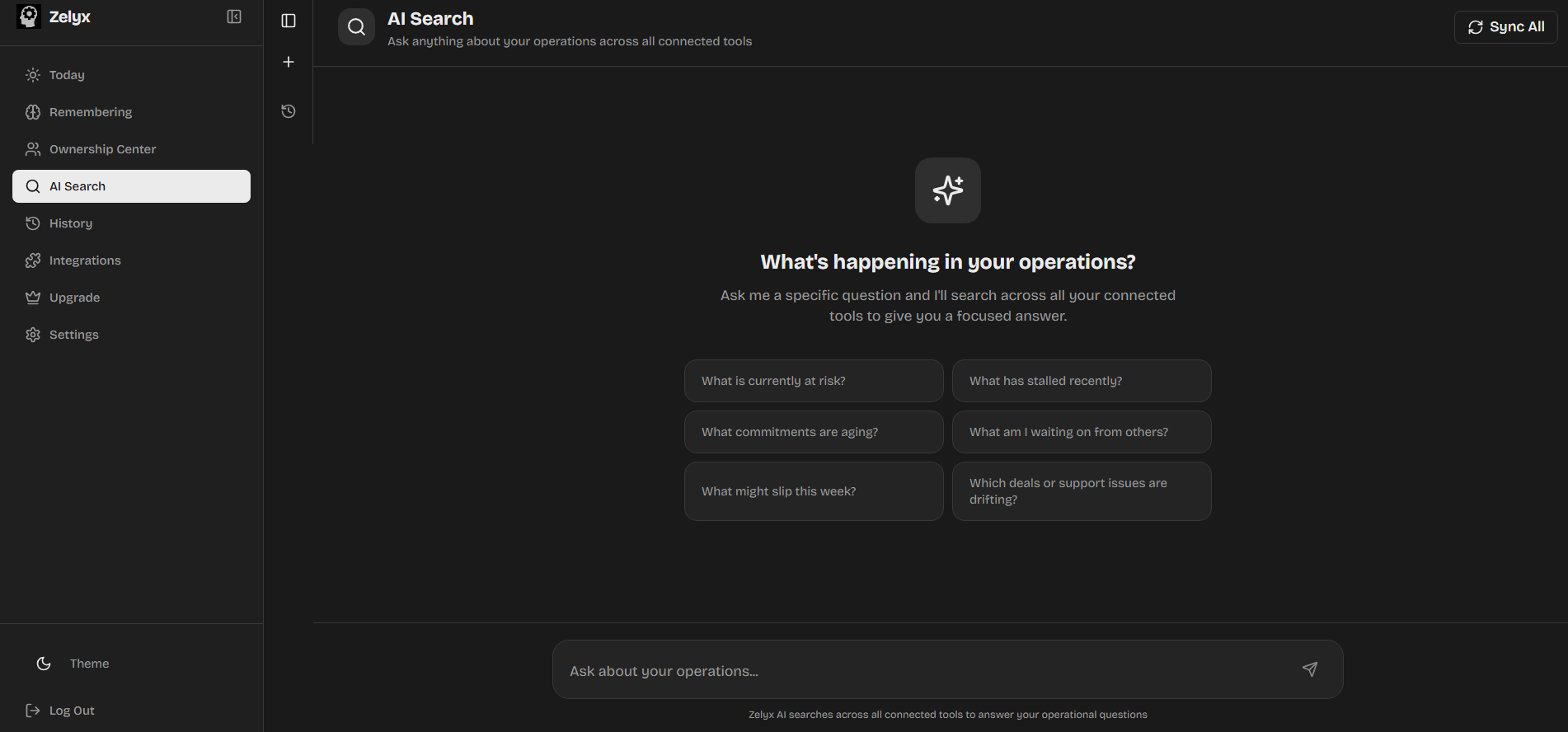Click the crown icon next to Upgrade
Viewport: 1568px width, 732px height.
(33, 298)
